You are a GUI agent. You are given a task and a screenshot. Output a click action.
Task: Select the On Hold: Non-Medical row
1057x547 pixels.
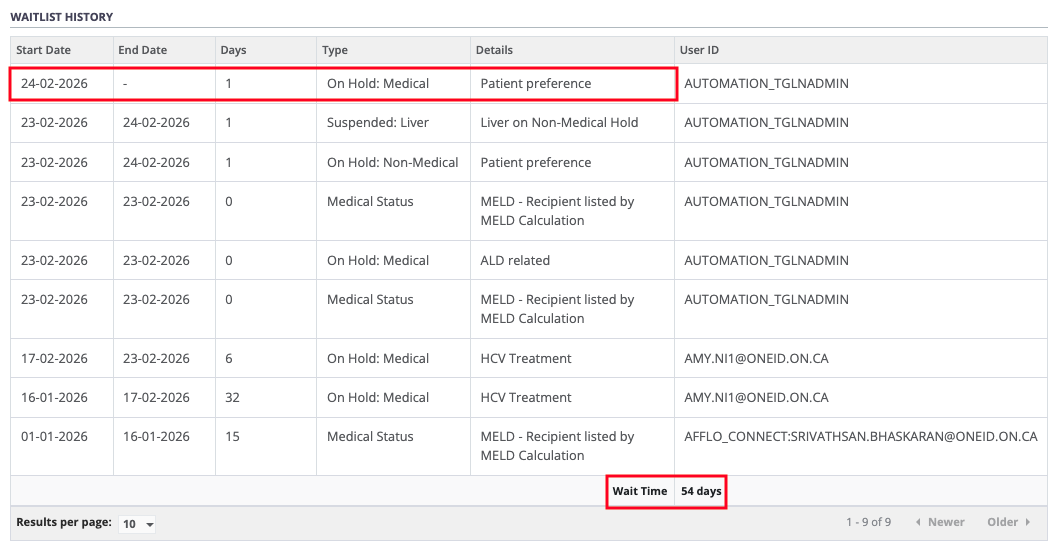tap(392, 162)
